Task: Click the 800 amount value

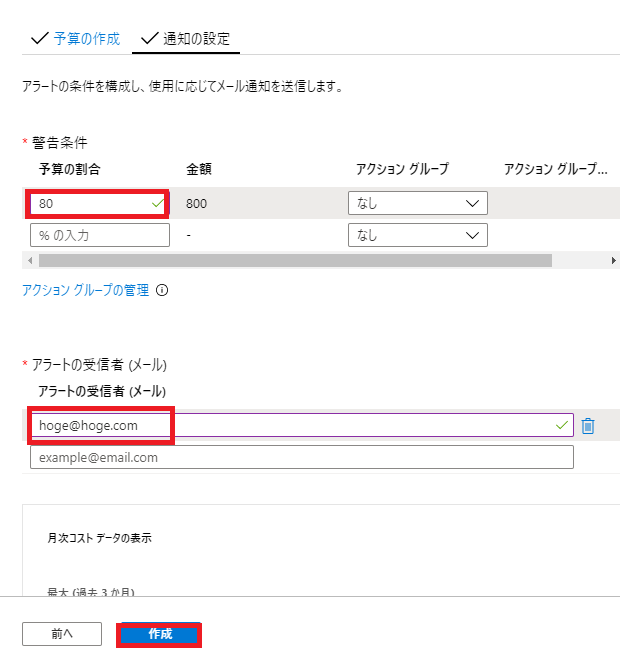Action: pyautogui.click(x=196, y=204)
